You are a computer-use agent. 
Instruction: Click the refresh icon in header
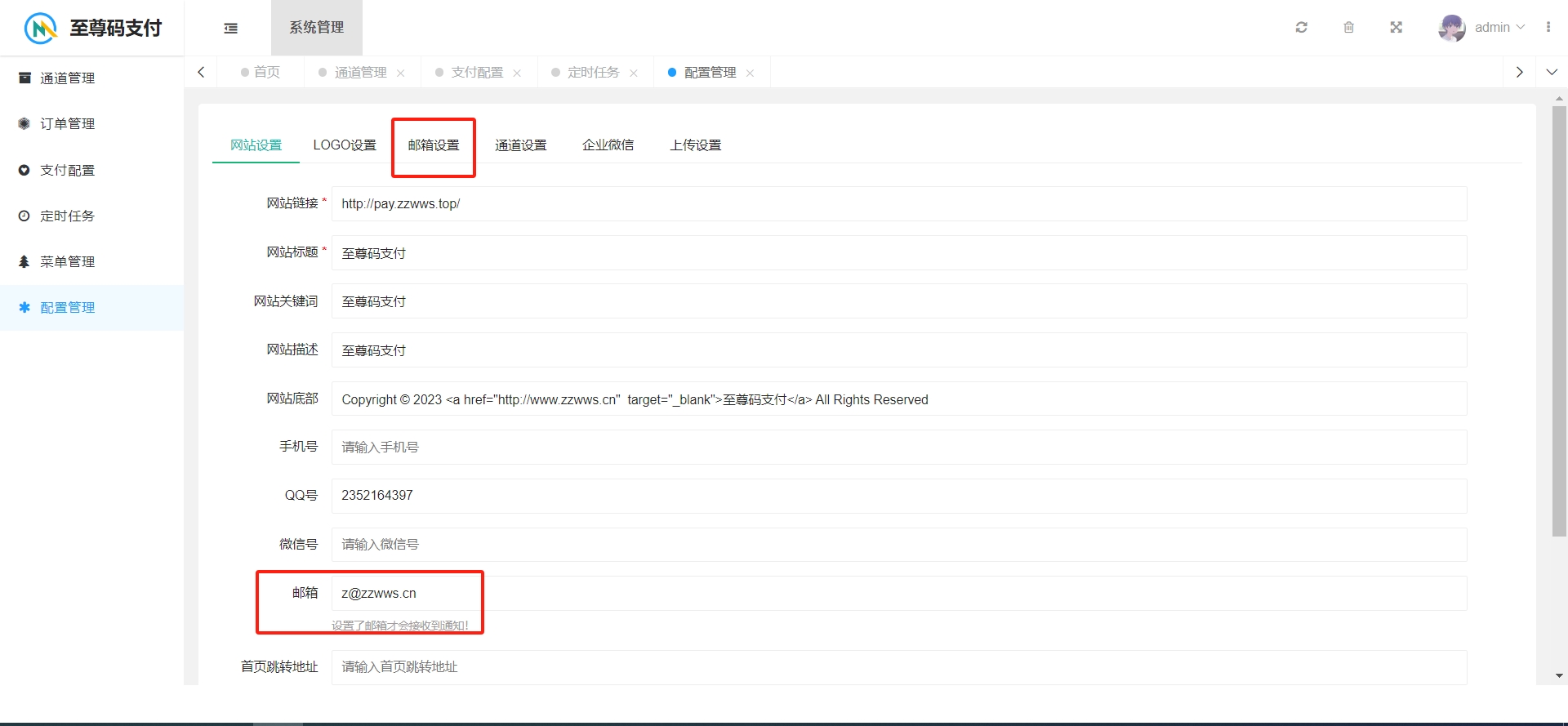pyautogui.click(x=1302, y=28)
